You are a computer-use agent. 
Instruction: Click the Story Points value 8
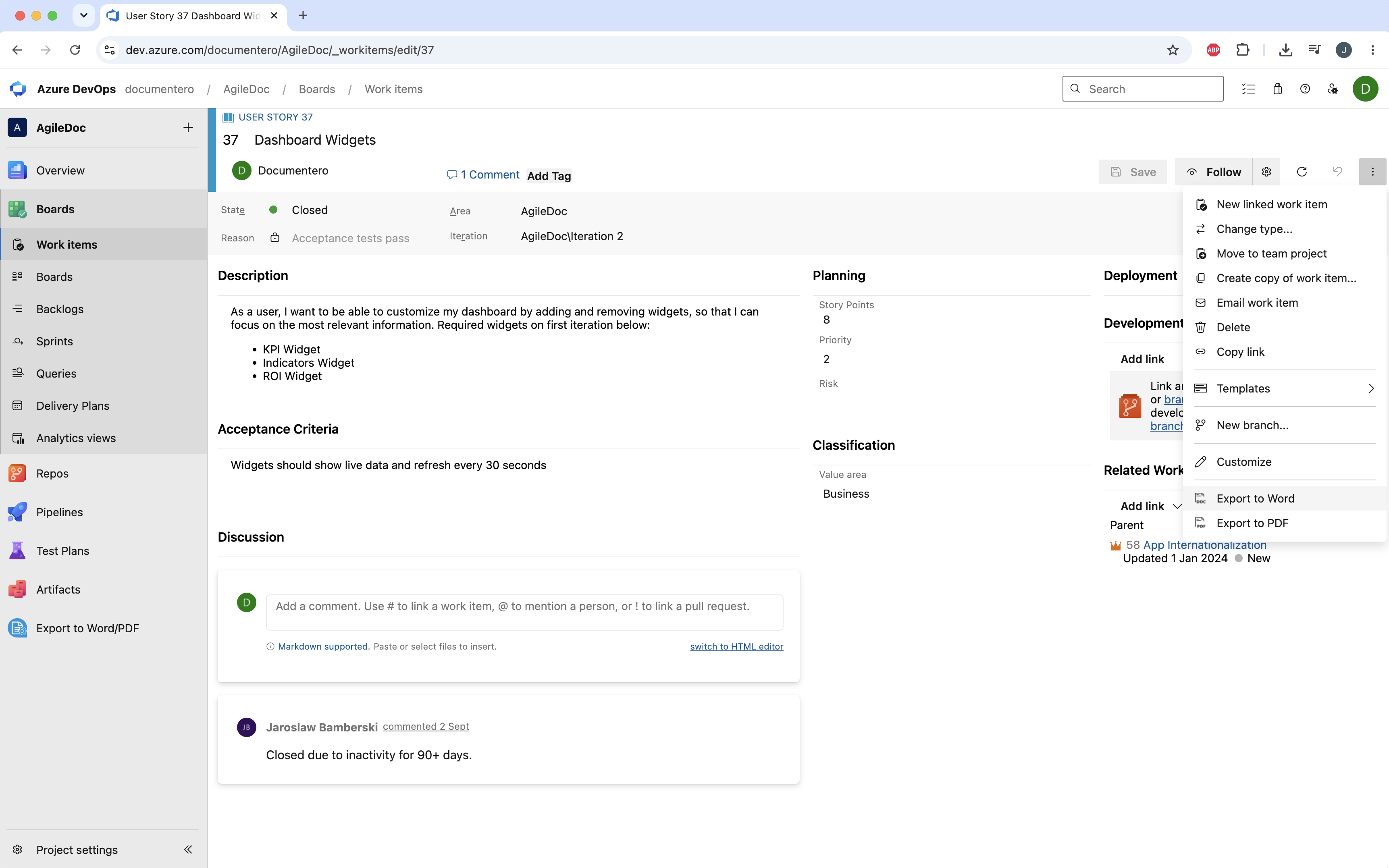(x=826, y=320)
